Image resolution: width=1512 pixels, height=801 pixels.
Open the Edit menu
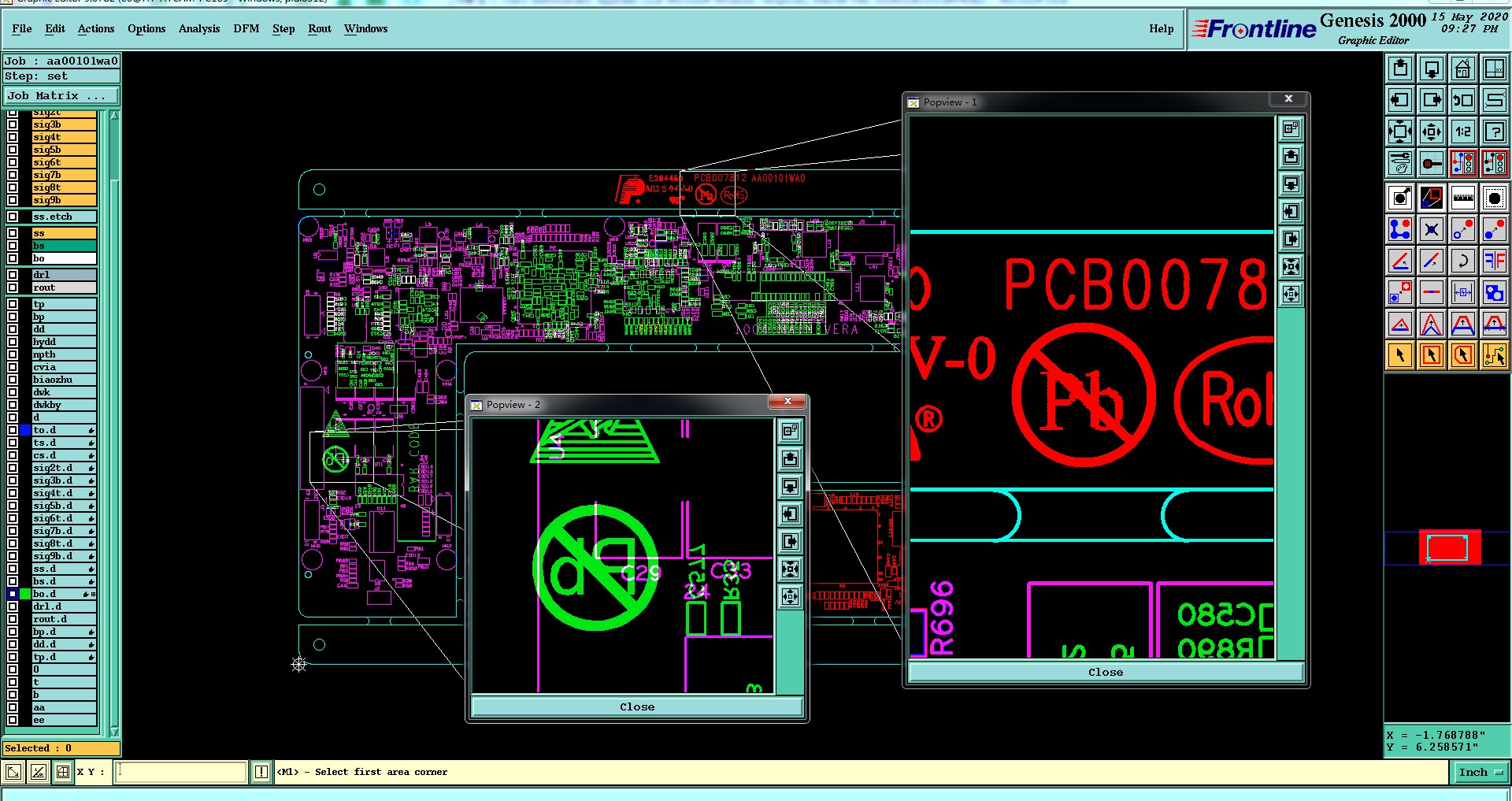click(55, 28)
